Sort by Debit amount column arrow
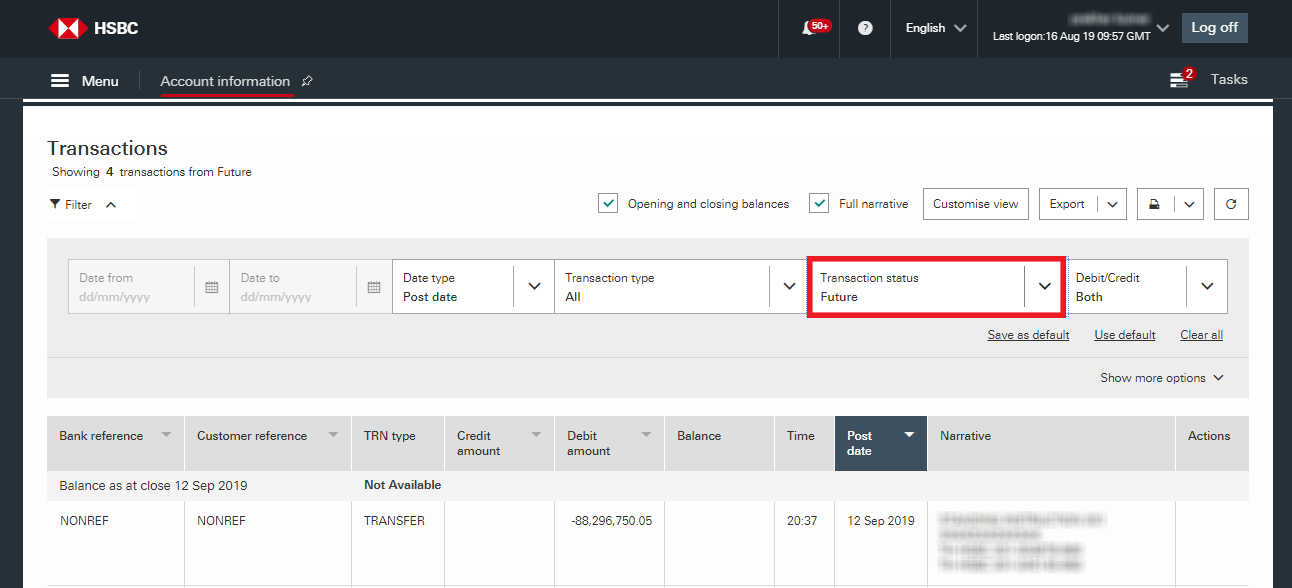The width and height of the screenshot is (1292, 588). (x=646, y=435)
